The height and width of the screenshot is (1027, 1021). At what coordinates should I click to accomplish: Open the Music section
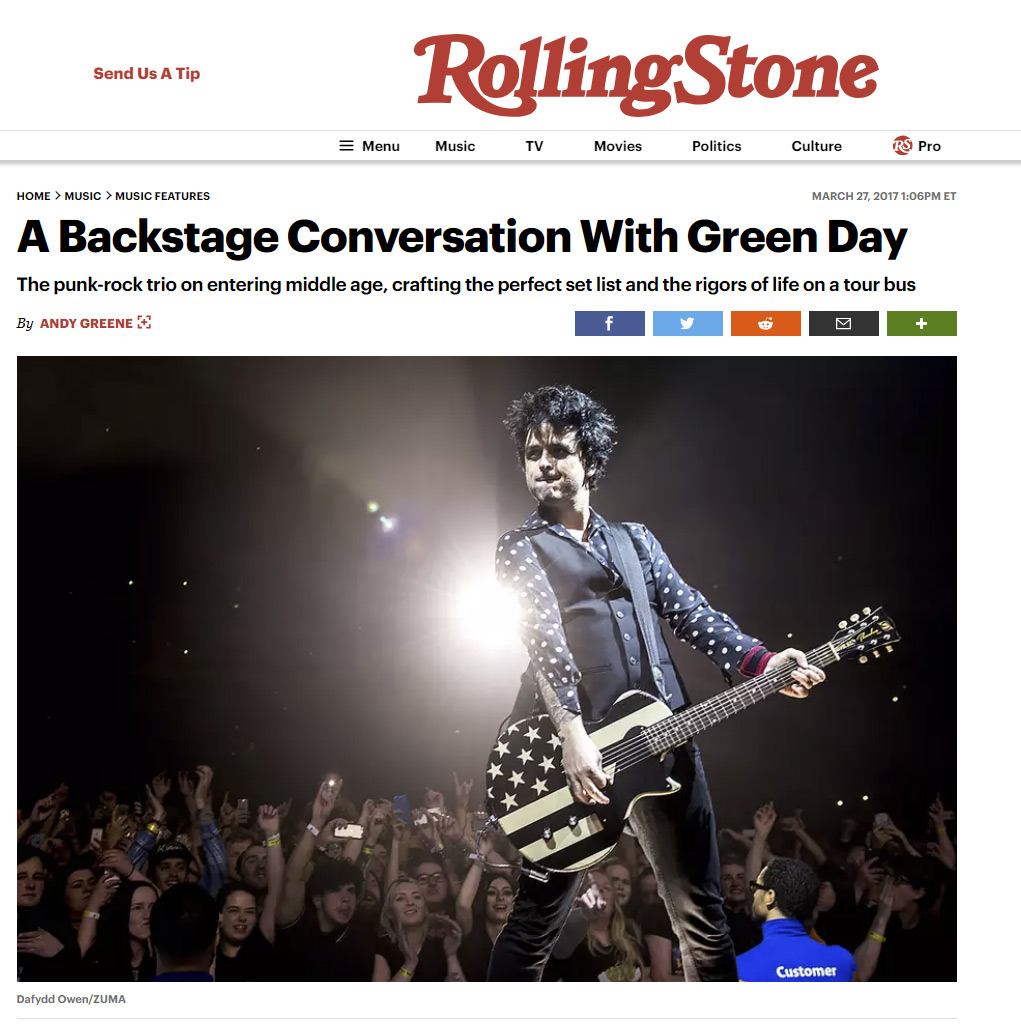pos(455,146)
